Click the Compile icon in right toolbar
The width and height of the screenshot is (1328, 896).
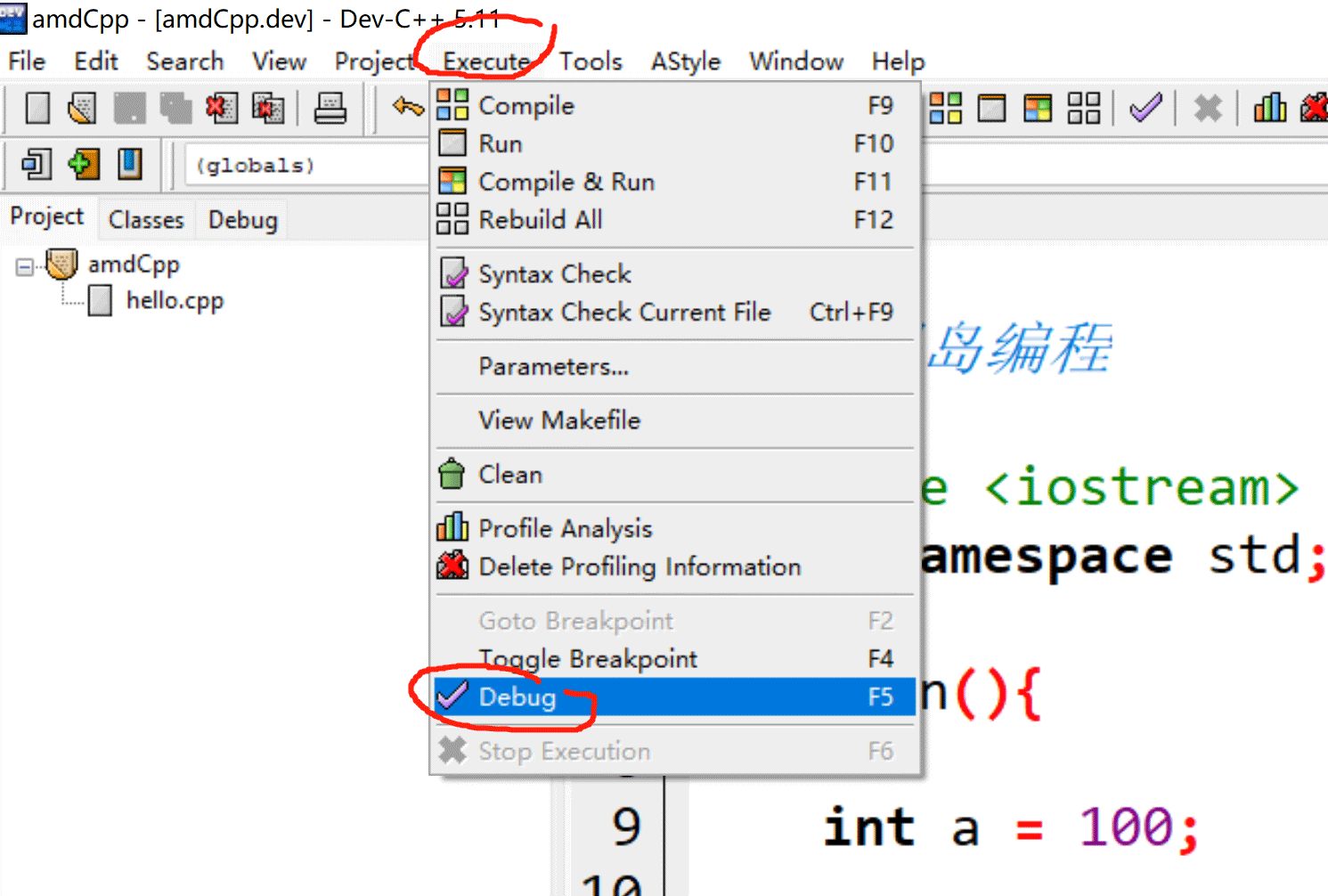946,109
